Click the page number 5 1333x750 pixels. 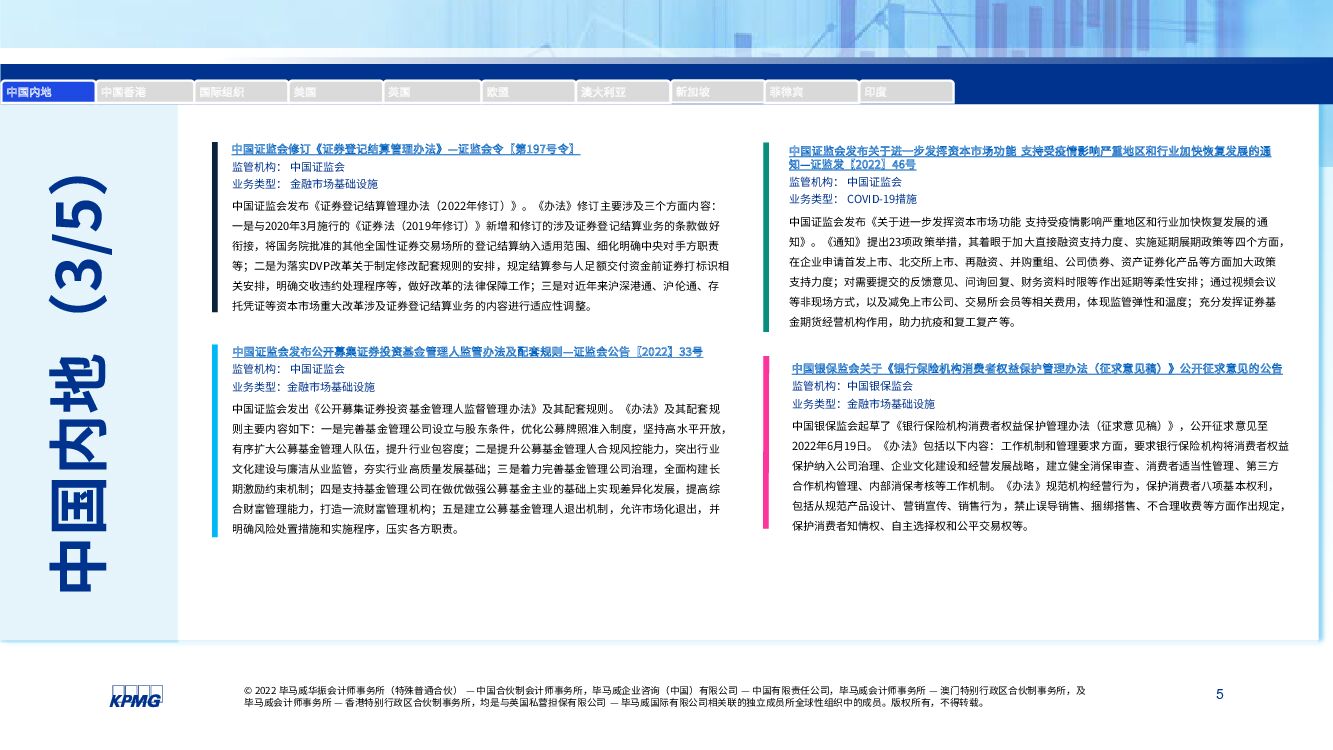[1219, 694]
